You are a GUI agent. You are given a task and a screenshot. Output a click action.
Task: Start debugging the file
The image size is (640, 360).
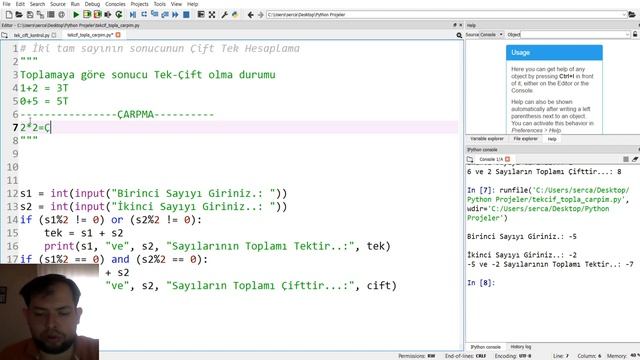(133, 15)
